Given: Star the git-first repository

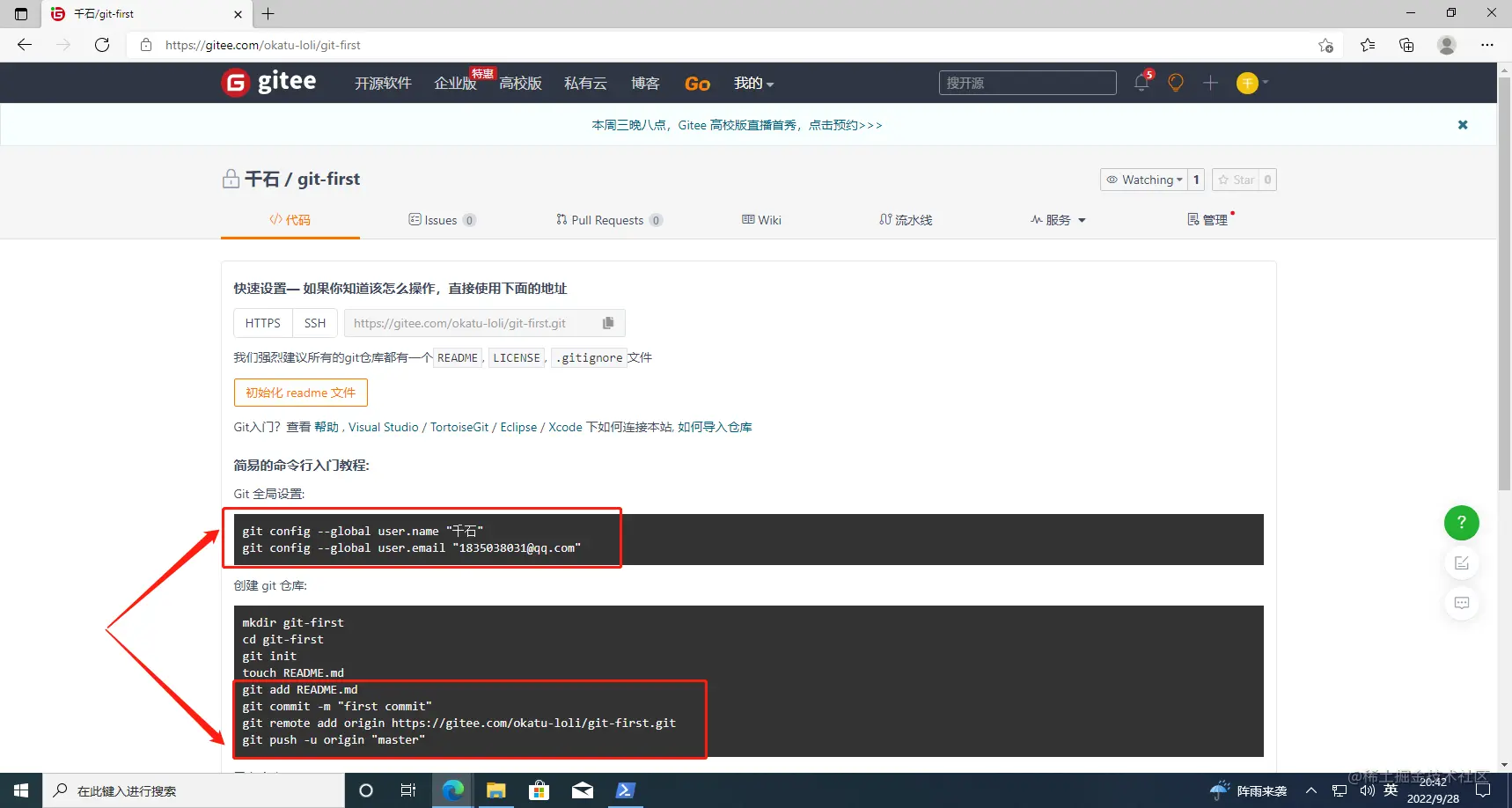Looking at the screenshot, I should 1234,180.
